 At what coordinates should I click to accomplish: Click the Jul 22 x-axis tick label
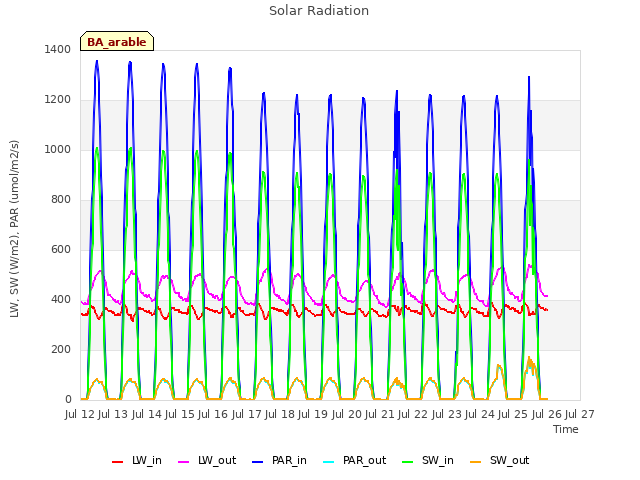coord(413,414)
